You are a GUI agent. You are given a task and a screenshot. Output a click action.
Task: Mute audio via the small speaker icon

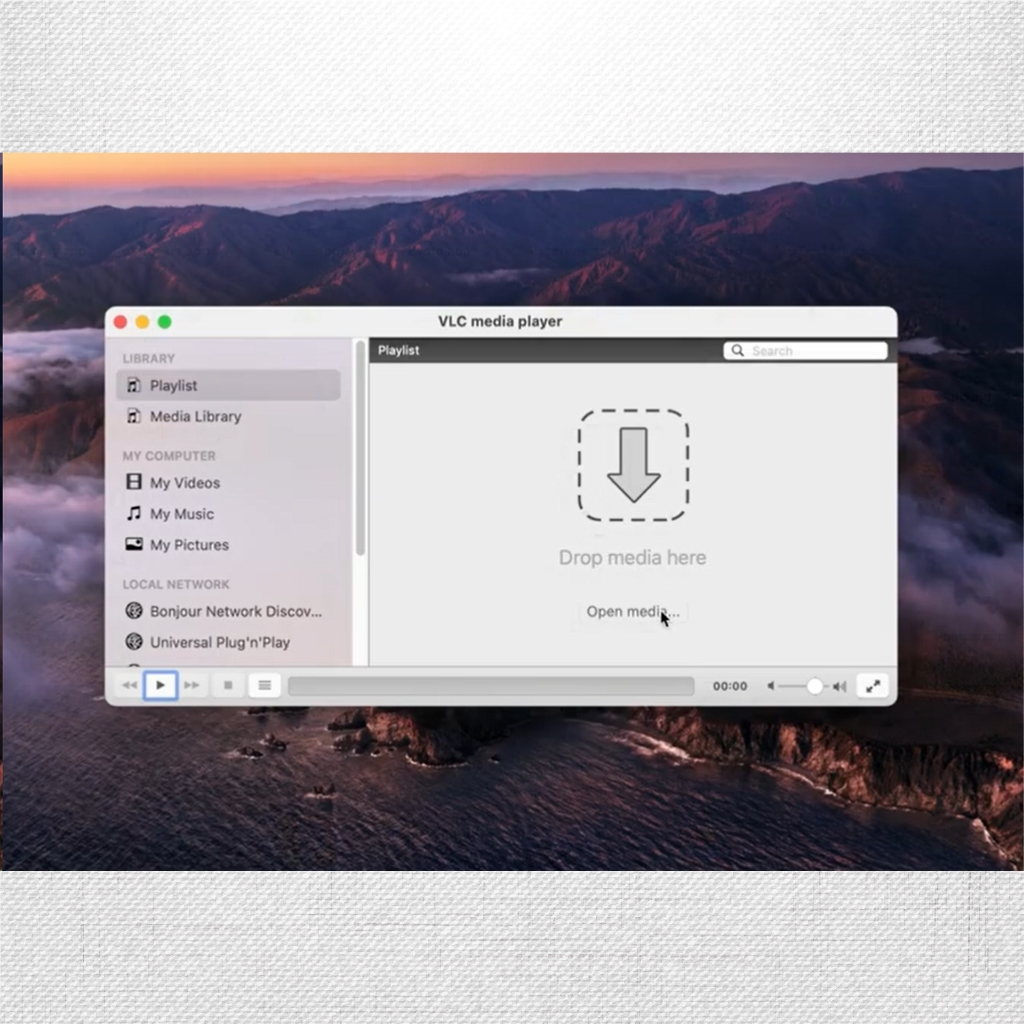click(x=771, y=686)
